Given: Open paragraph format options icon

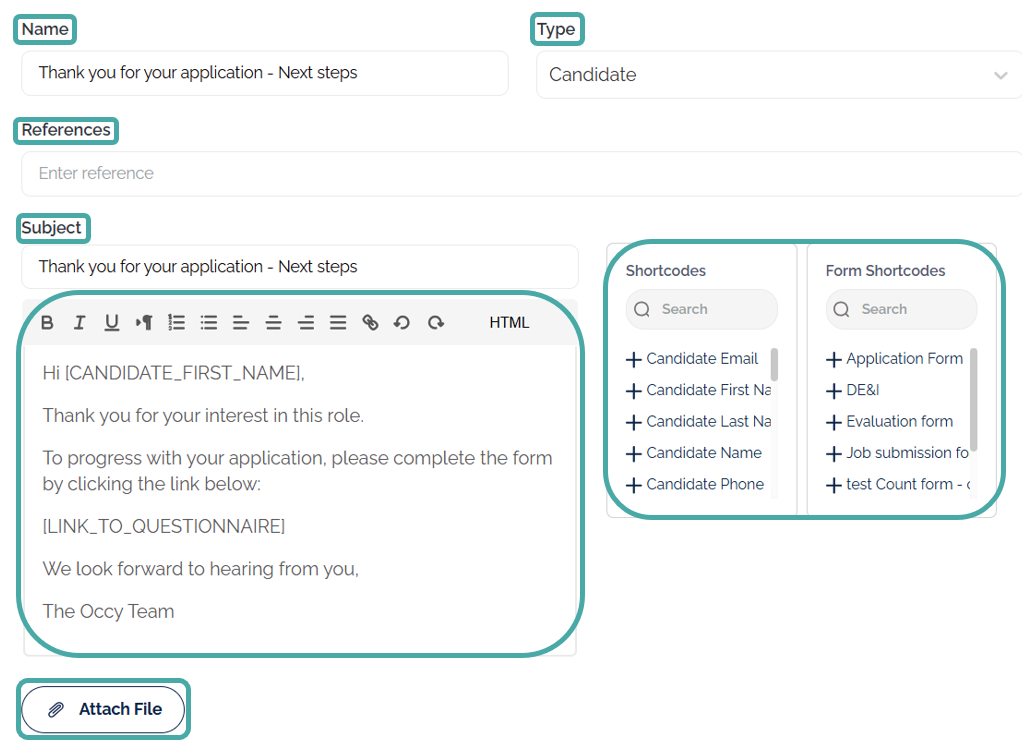Looking at the screenshot, I should click(144, 322).
